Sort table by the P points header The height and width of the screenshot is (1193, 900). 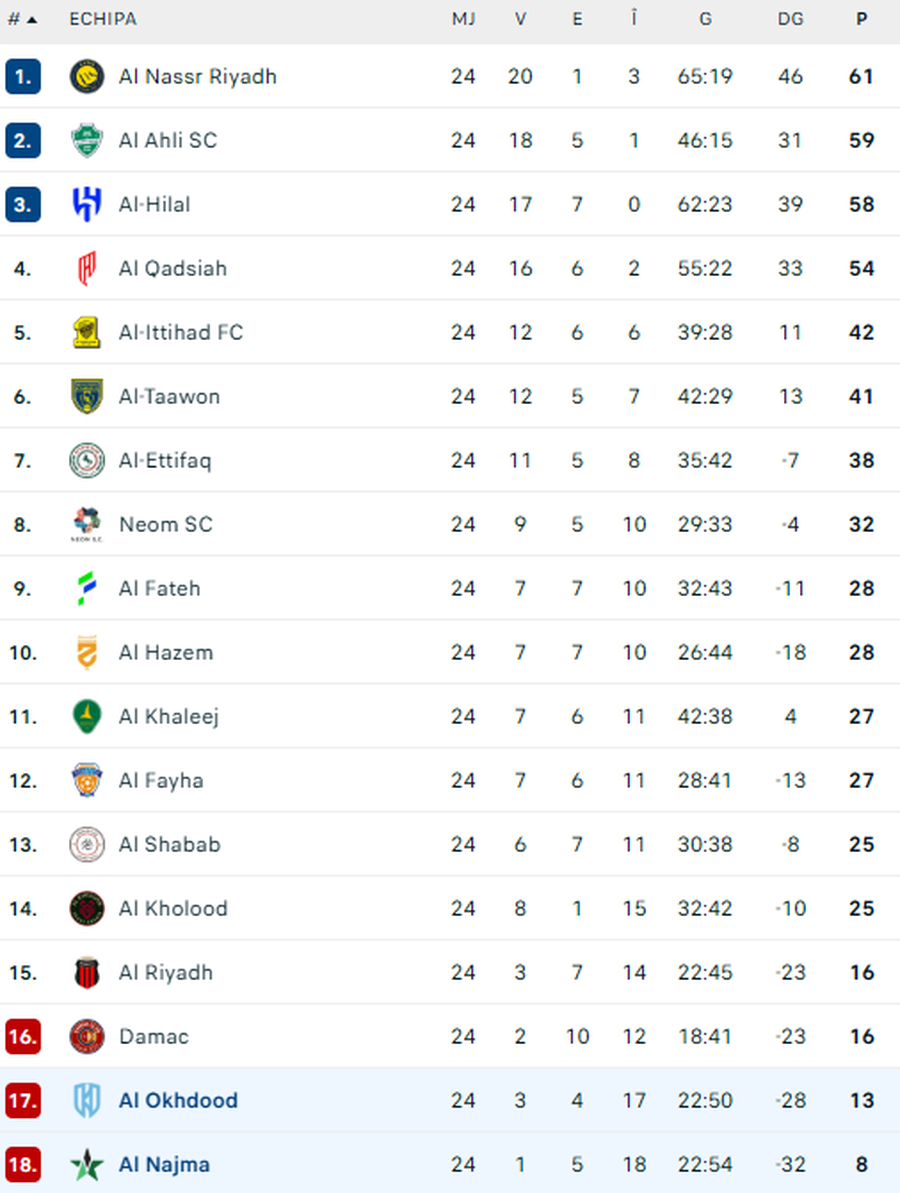click(x=861, y=19)
